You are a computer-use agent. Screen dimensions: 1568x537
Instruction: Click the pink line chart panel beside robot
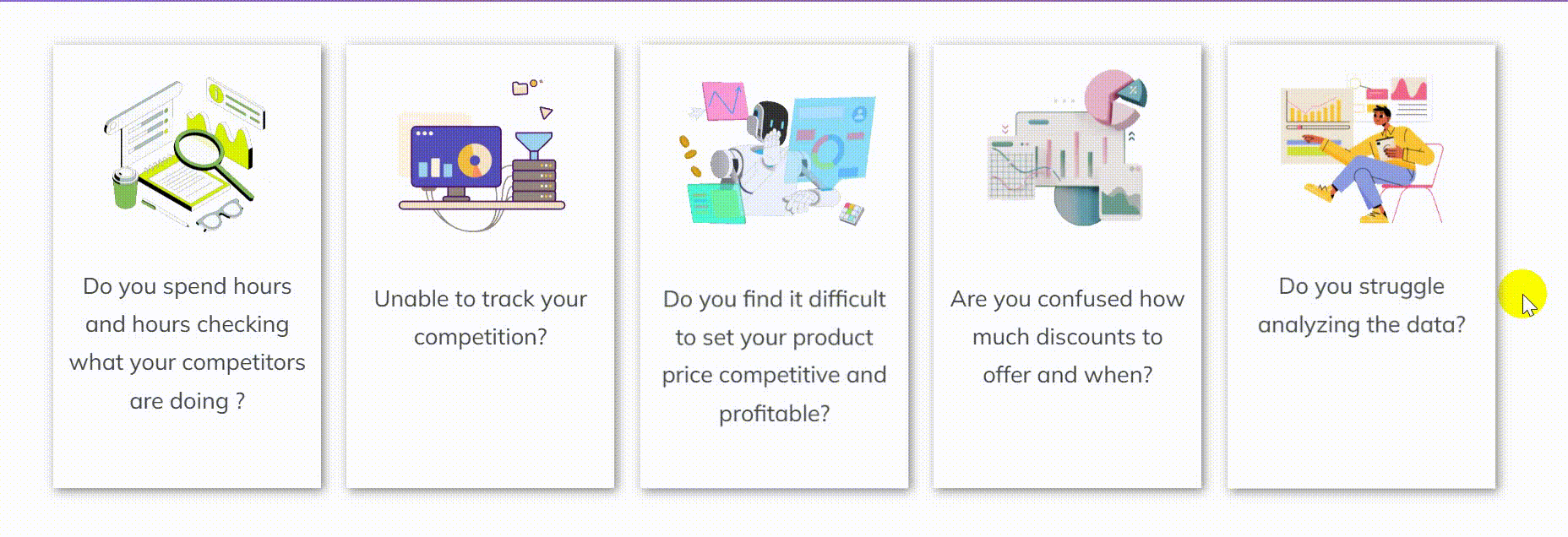point(724,101)
